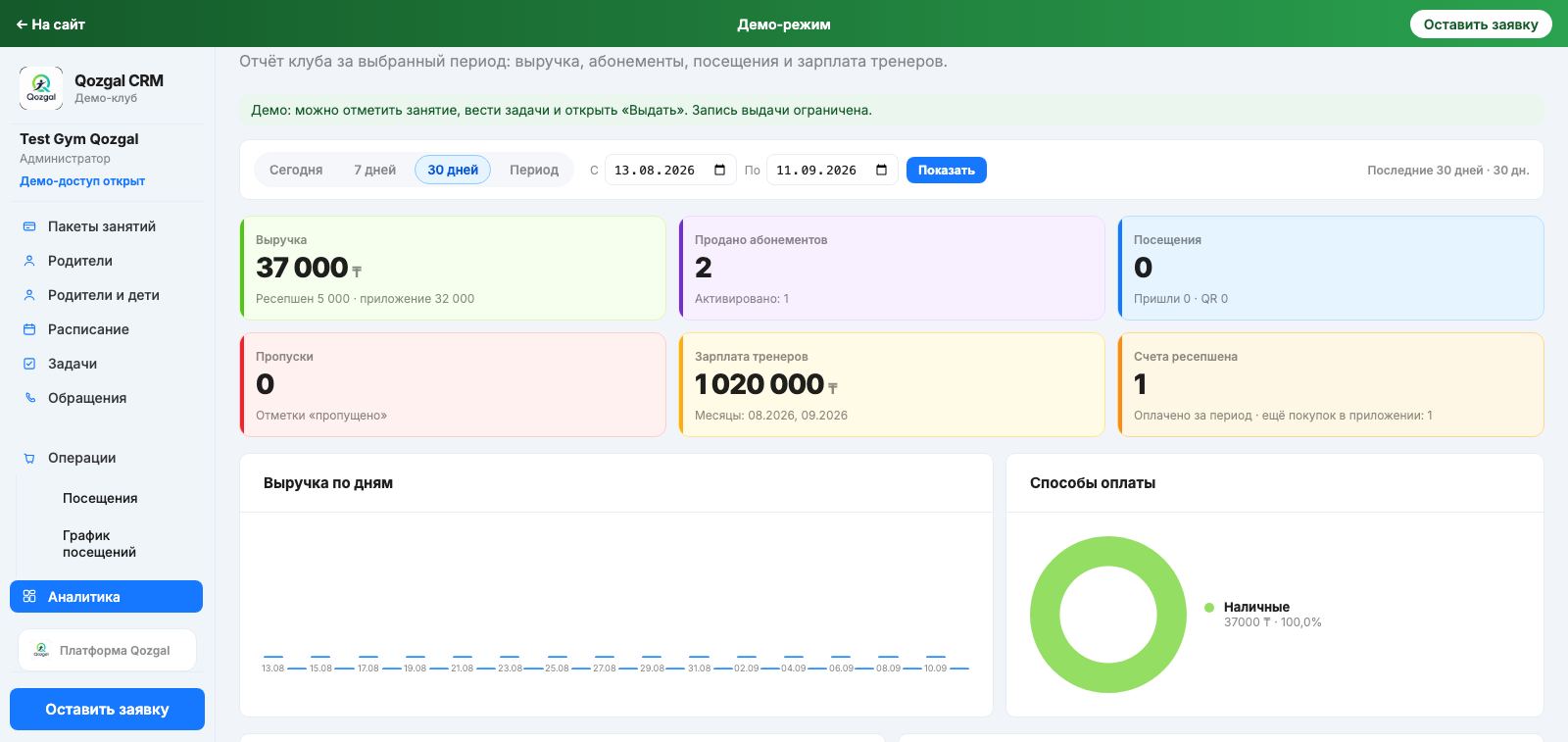Open the calendar picker for start date
The width and height of the screenshot is (1568, 742).
click(x=720, y=170)
